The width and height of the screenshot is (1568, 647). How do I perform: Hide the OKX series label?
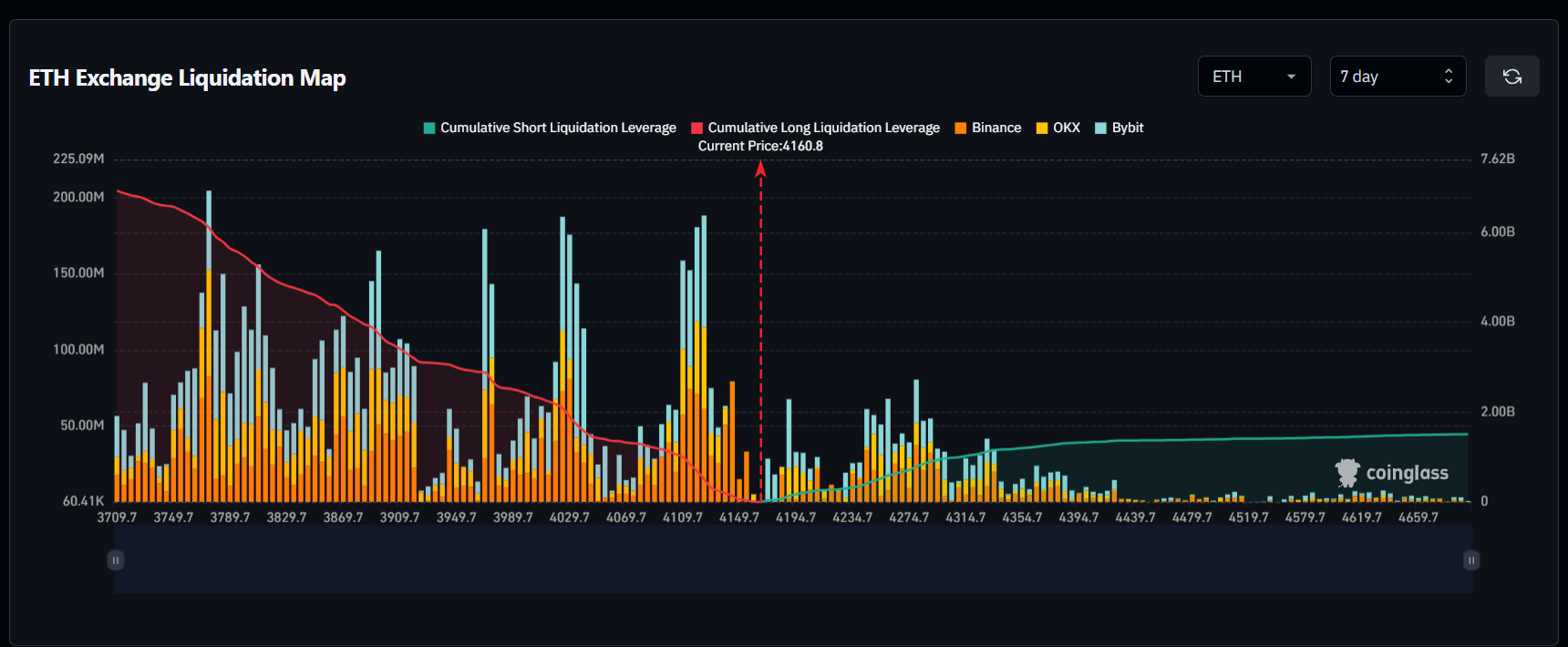pos(1066,128)
